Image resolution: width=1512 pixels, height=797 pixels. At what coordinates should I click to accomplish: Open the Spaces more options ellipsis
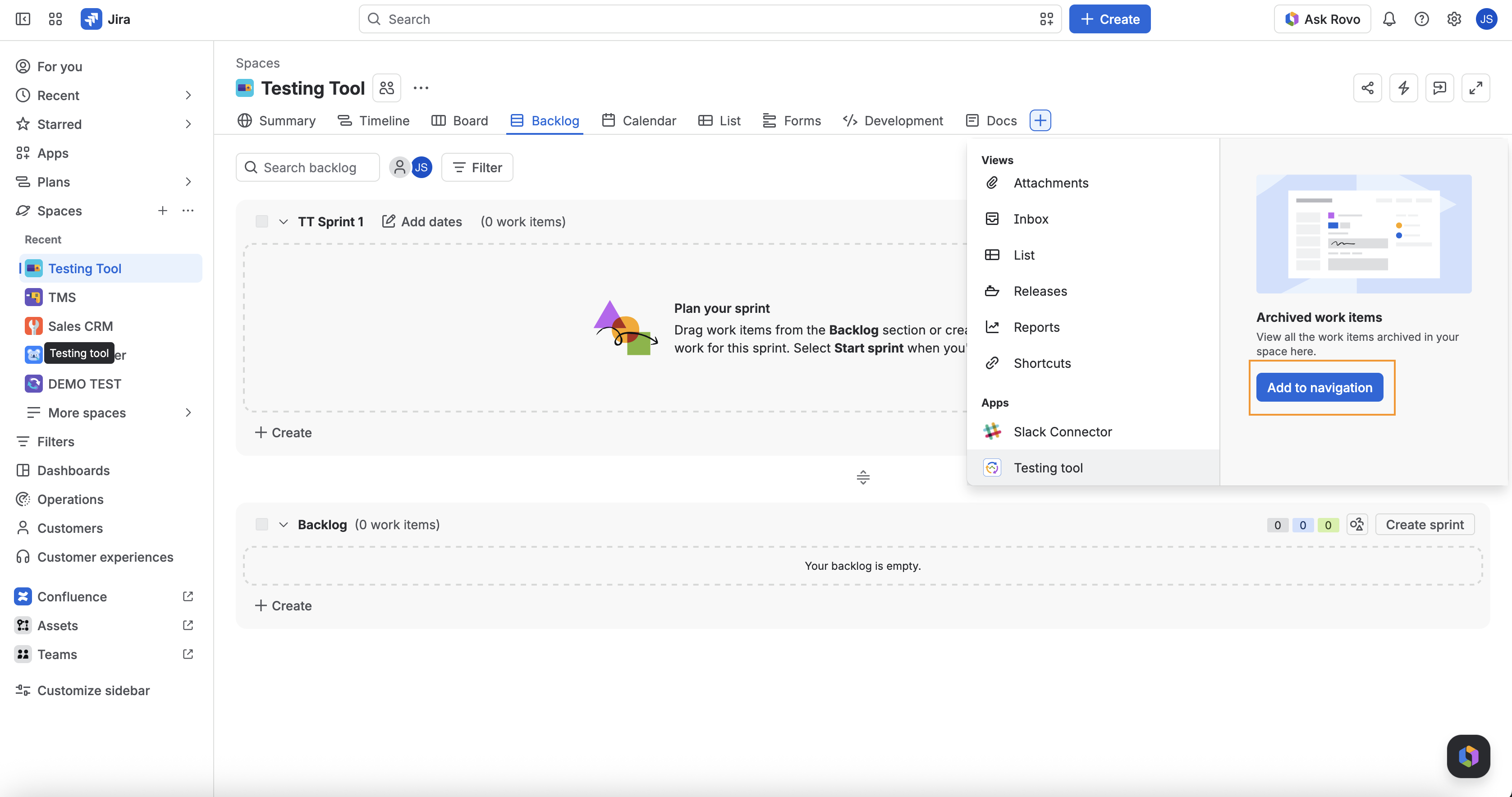188,211
